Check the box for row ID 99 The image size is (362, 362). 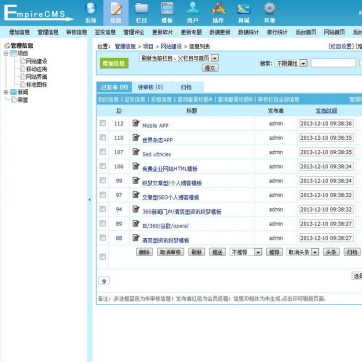click(x=103, y=180)
